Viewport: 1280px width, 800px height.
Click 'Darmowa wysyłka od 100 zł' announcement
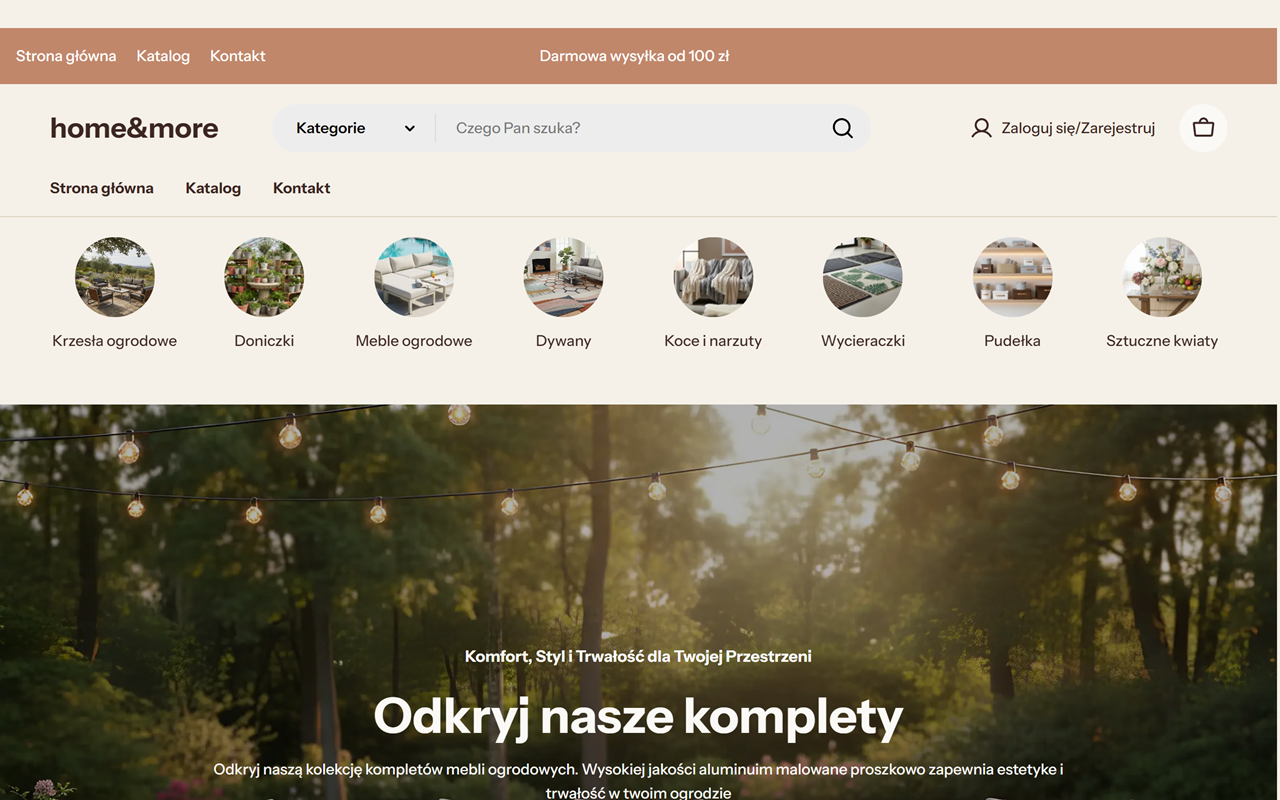[634, 56]
